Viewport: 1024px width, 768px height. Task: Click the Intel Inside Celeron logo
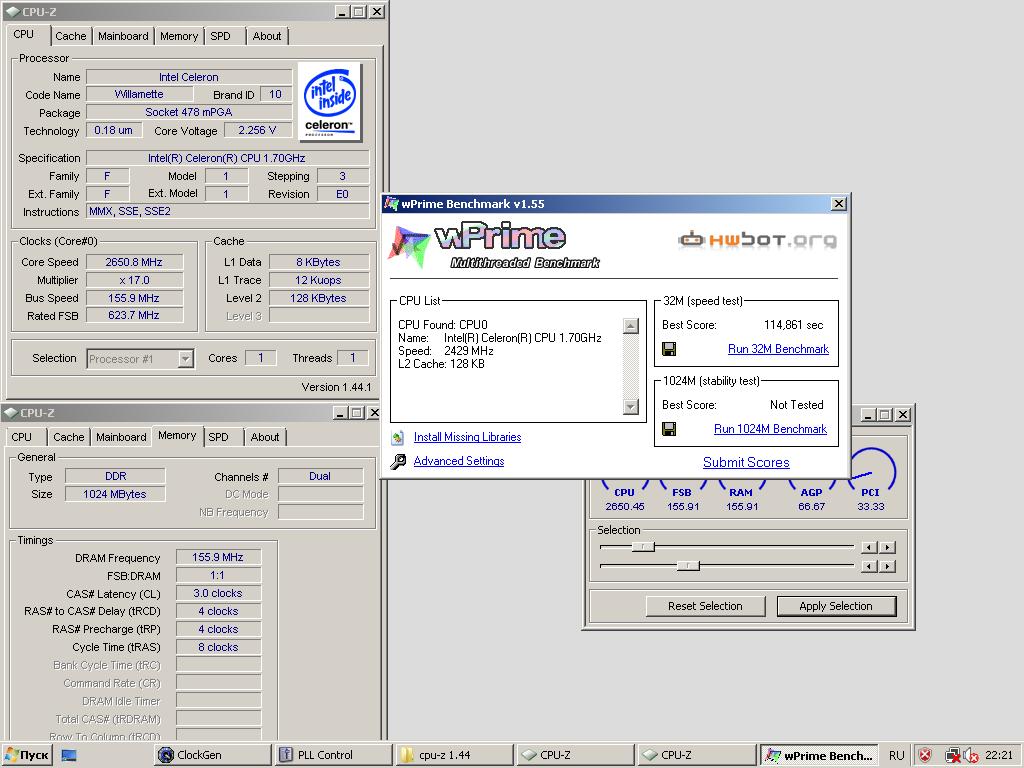(330, 101)
